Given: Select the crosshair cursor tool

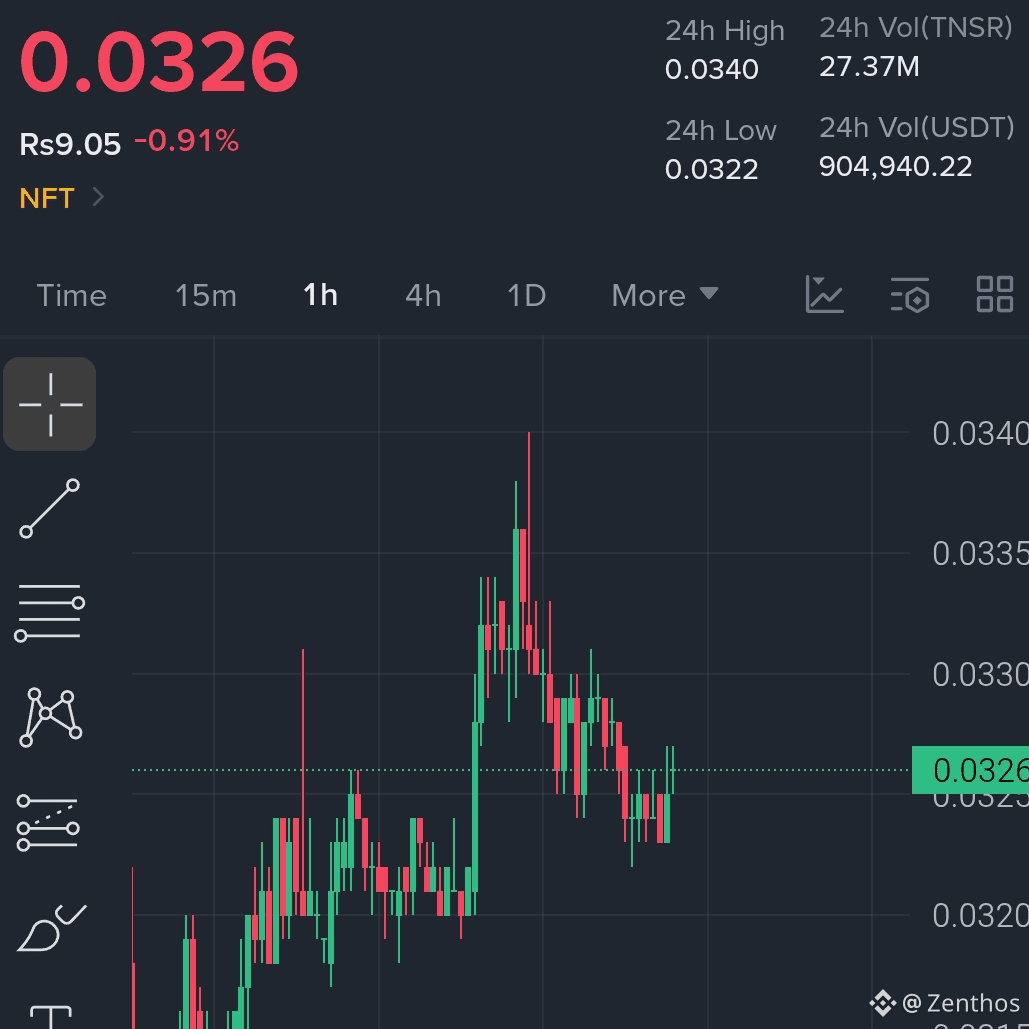Looking at the screenshot, I should pyautogui.click(x=50, y=404).
